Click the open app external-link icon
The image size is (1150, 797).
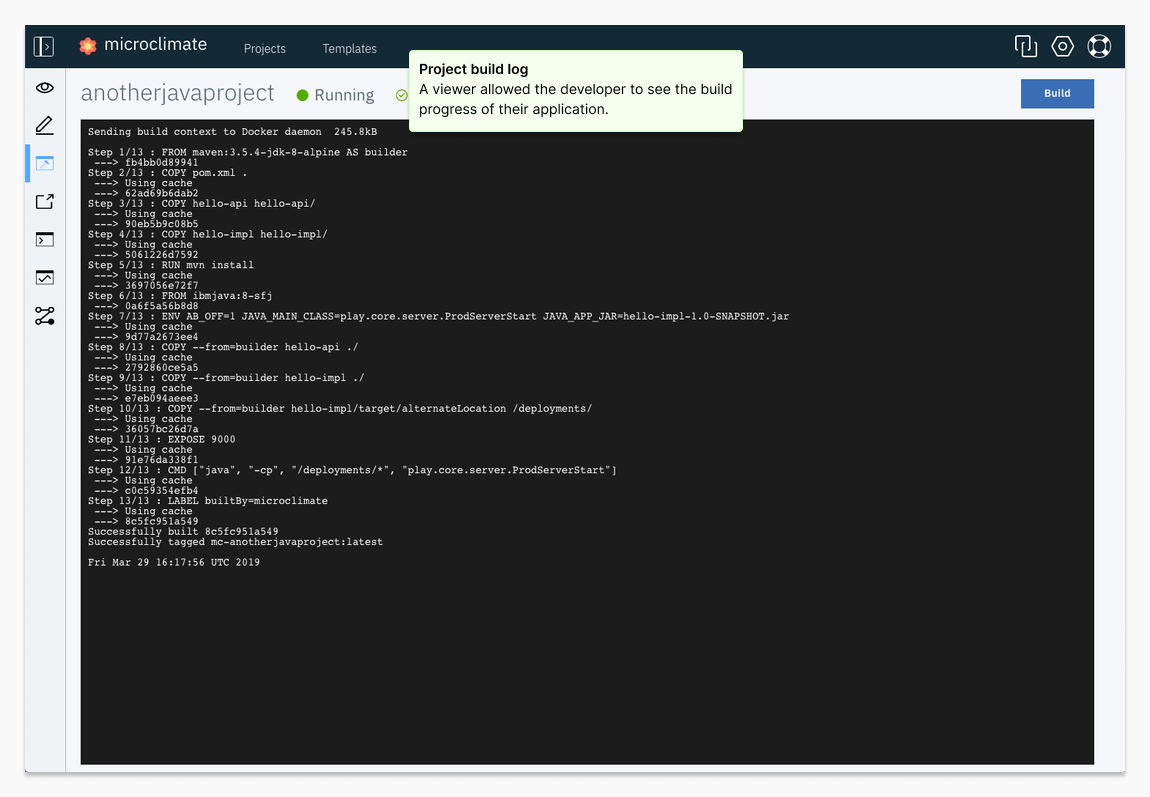[x=44, y=202]
